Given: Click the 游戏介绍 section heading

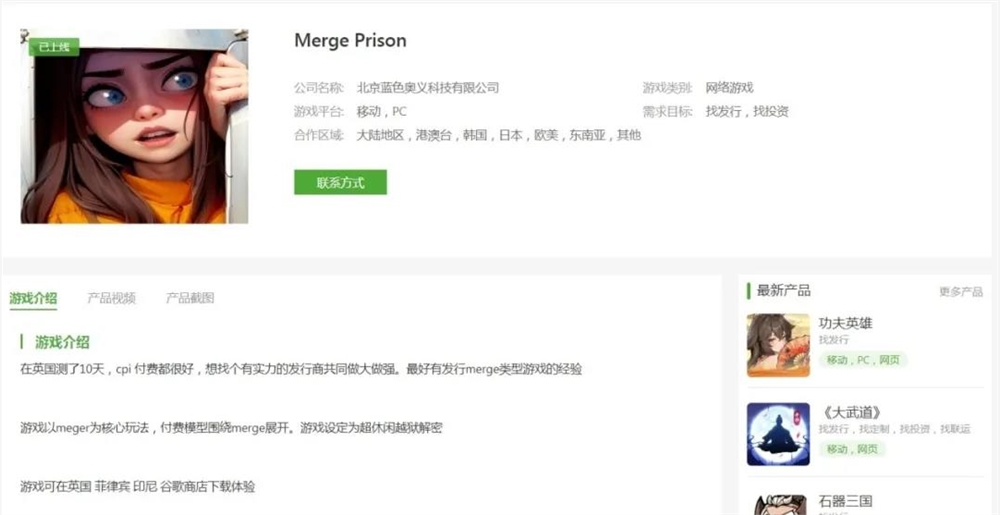Looking at the screenshot, I should click(62, 342).
